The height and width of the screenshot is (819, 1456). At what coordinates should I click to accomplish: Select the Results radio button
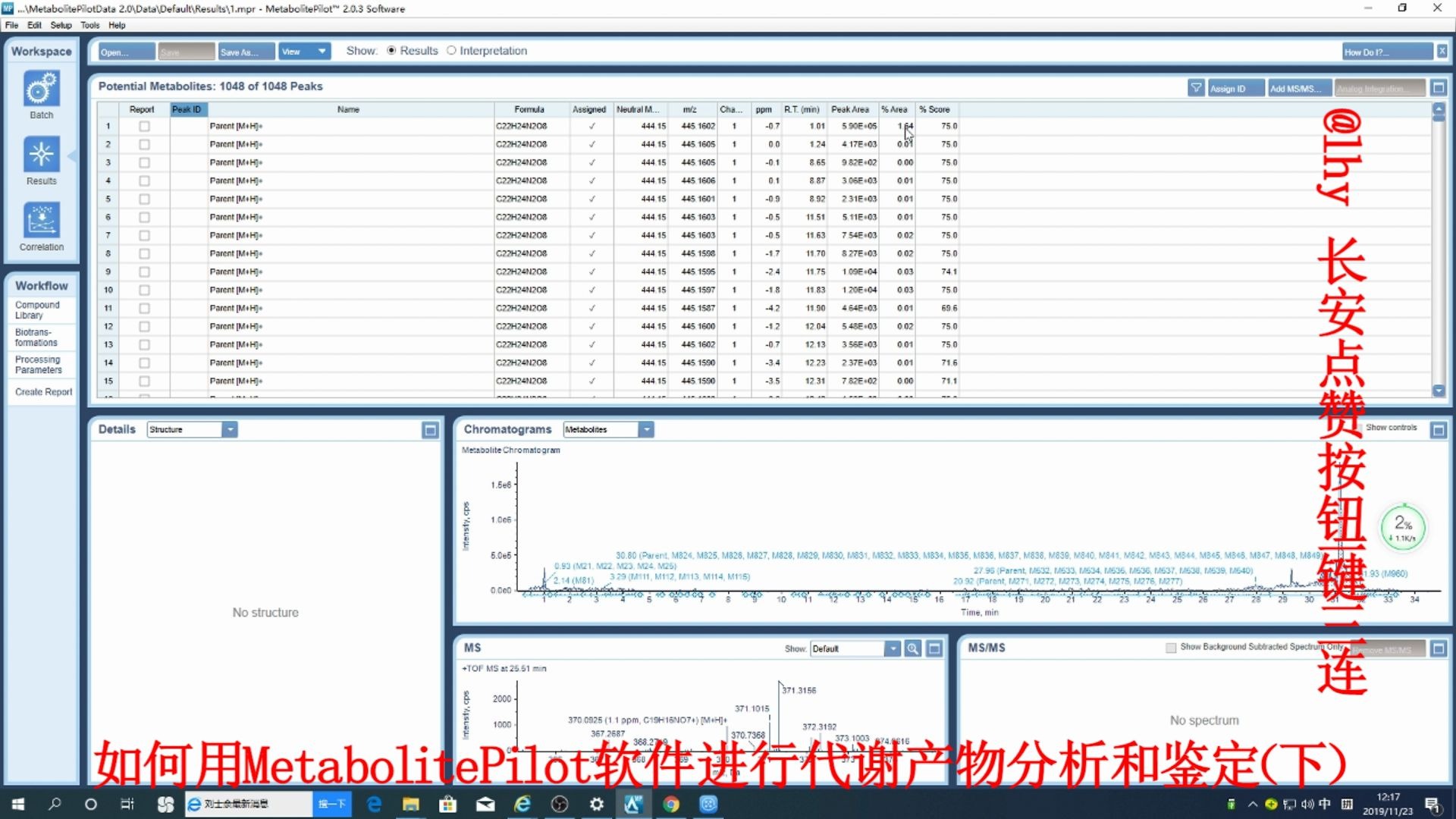[x=391, y=51]
